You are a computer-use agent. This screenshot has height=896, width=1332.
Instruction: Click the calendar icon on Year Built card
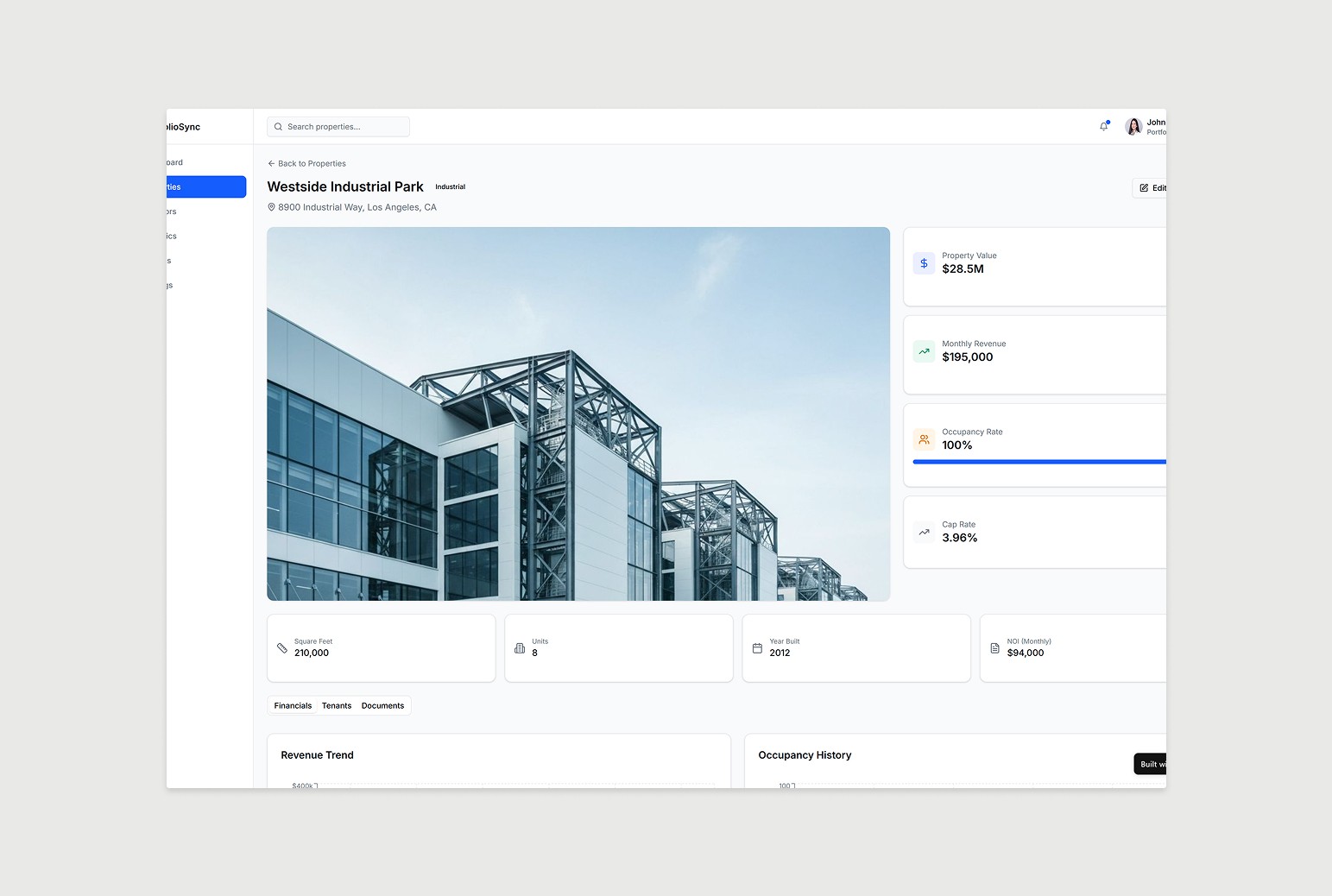[x=757, y=647]
